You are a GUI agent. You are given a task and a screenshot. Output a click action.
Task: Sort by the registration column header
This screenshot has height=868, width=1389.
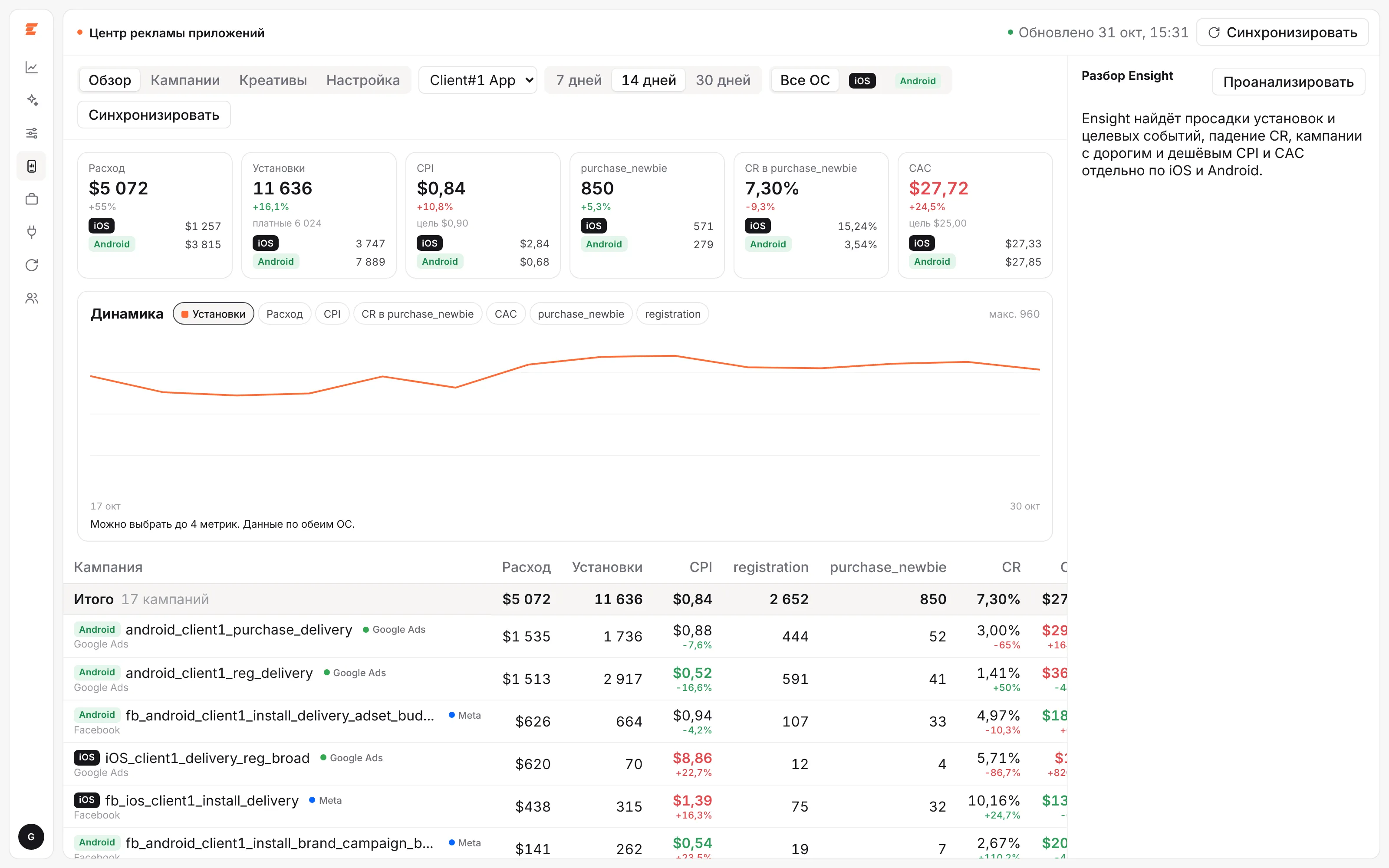click(770, 567)
